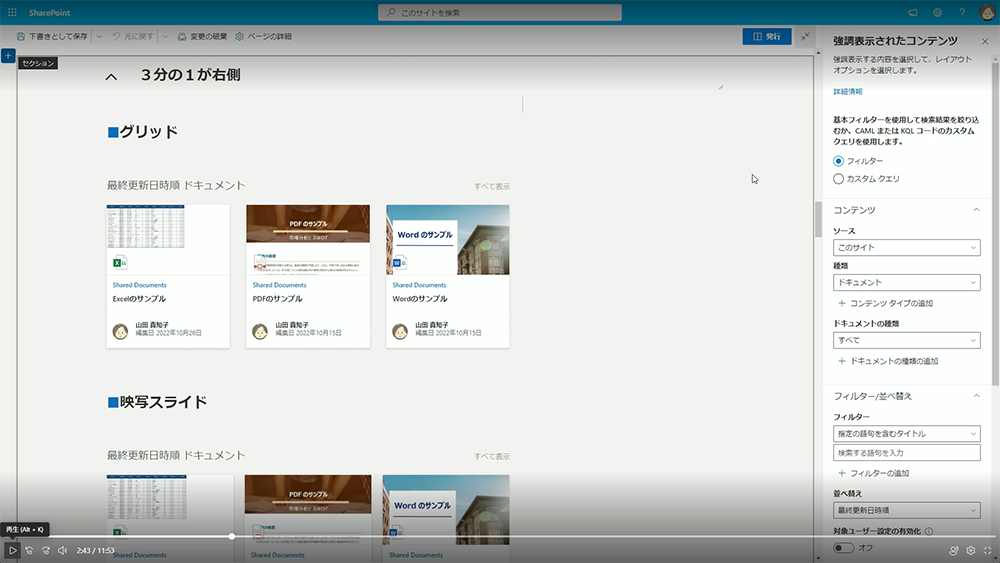Click the video audio/person voice icon
Image resolution: width=1000 pixels, height=563 pixels.
954,550
